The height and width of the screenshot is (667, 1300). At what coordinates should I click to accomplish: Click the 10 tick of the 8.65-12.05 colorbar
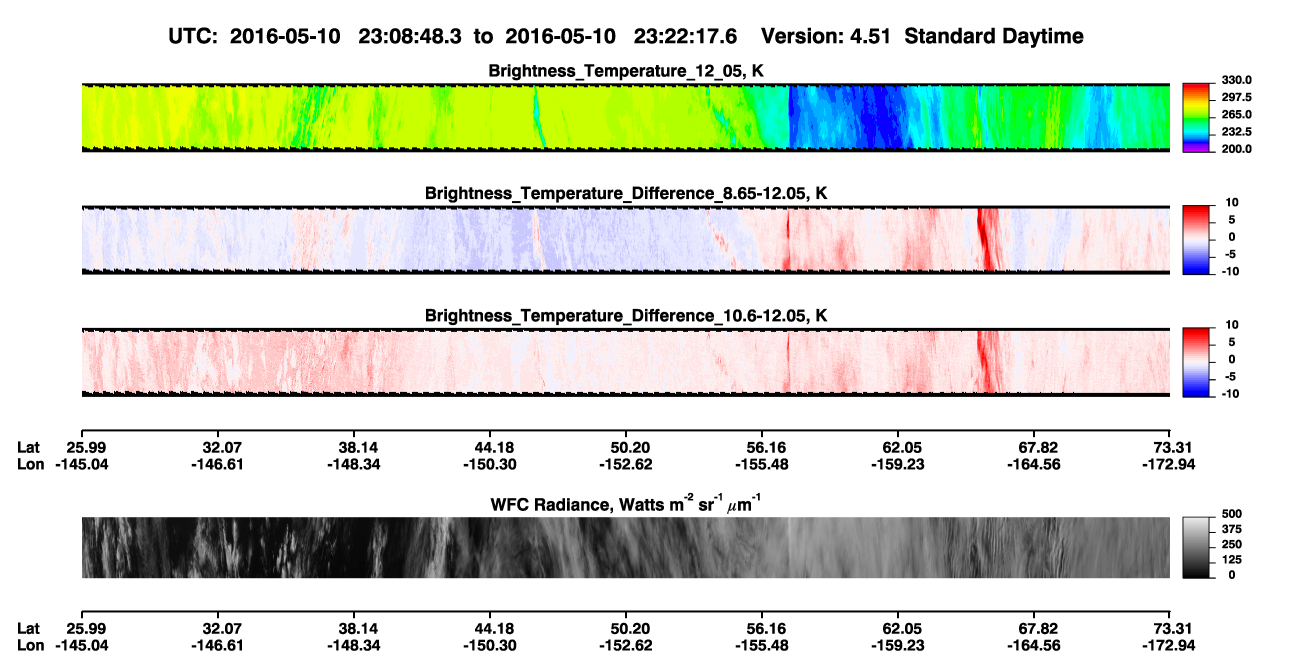[x=1231, y=202]
